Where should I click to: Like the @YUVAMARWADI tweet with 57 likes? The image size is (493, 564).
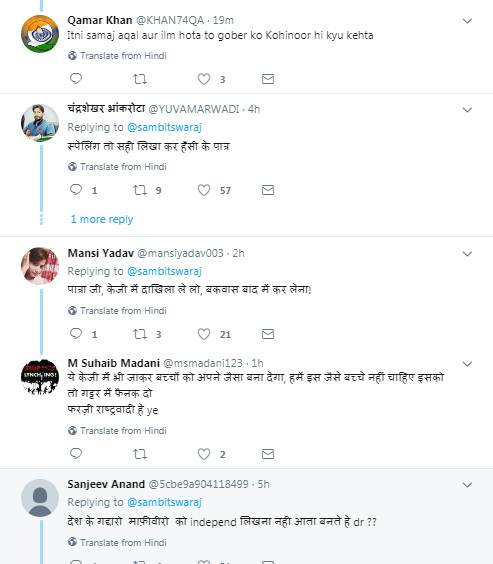point(204,190)
